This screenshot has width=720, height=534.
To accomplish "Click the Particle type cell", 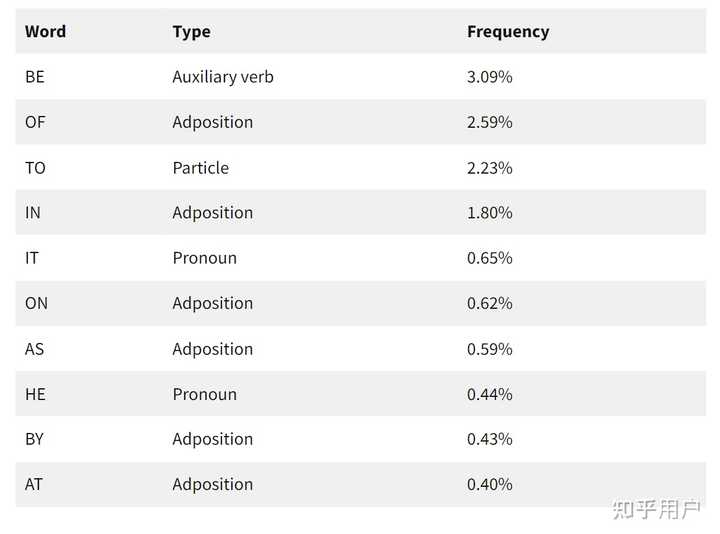I will click(x=201, y=168).
